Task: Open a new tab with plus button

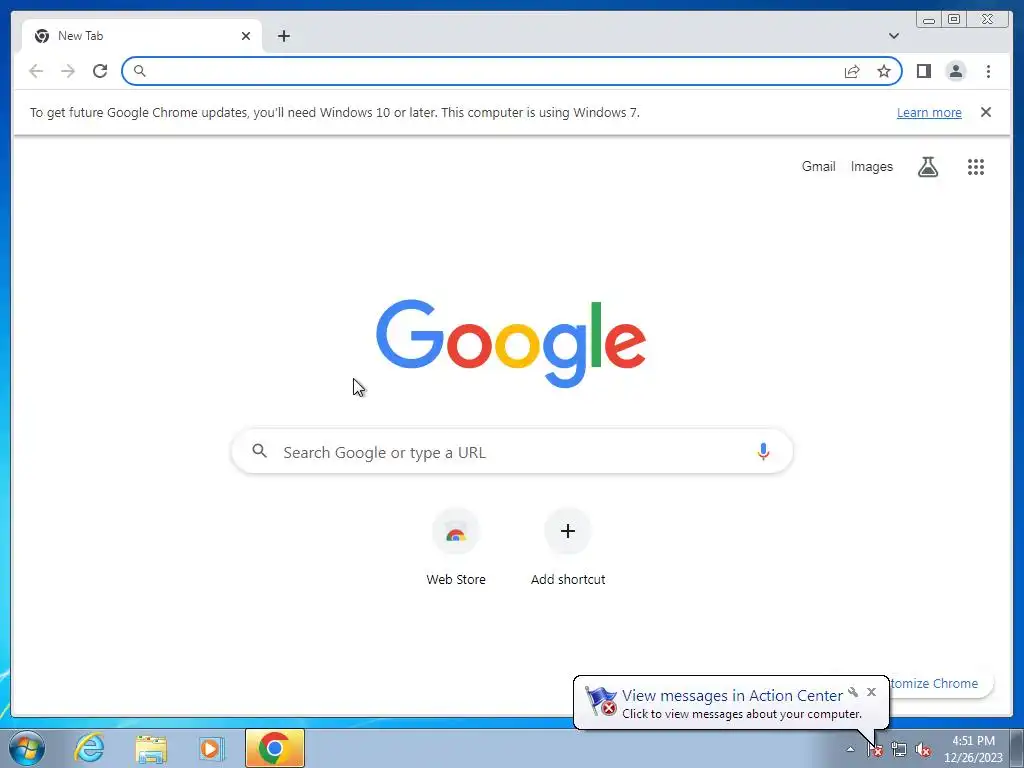Action: coord(283,36)
